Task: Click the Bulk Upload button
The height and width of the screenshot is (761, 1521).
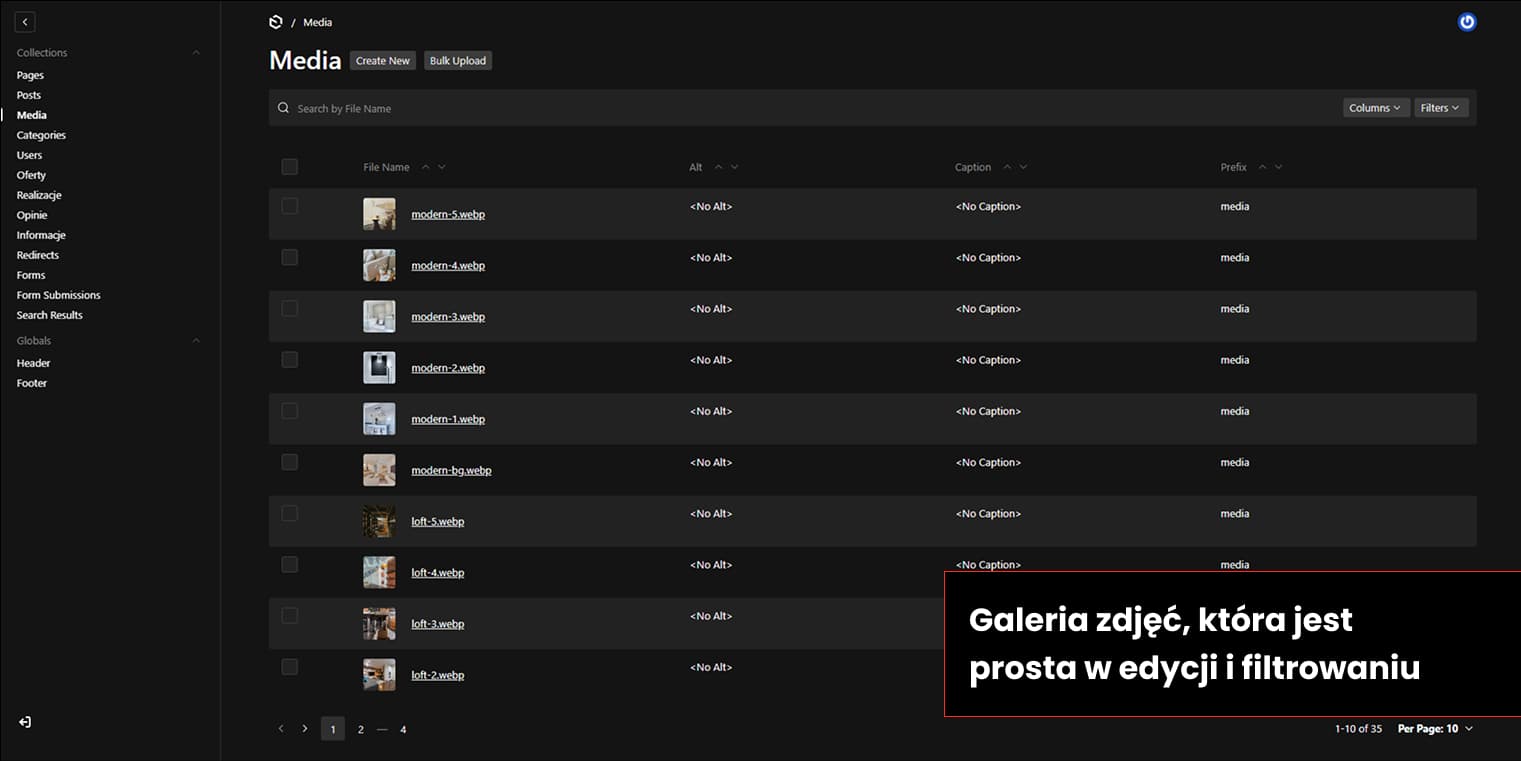Action: pyautogui.click(x=457, y=61)
